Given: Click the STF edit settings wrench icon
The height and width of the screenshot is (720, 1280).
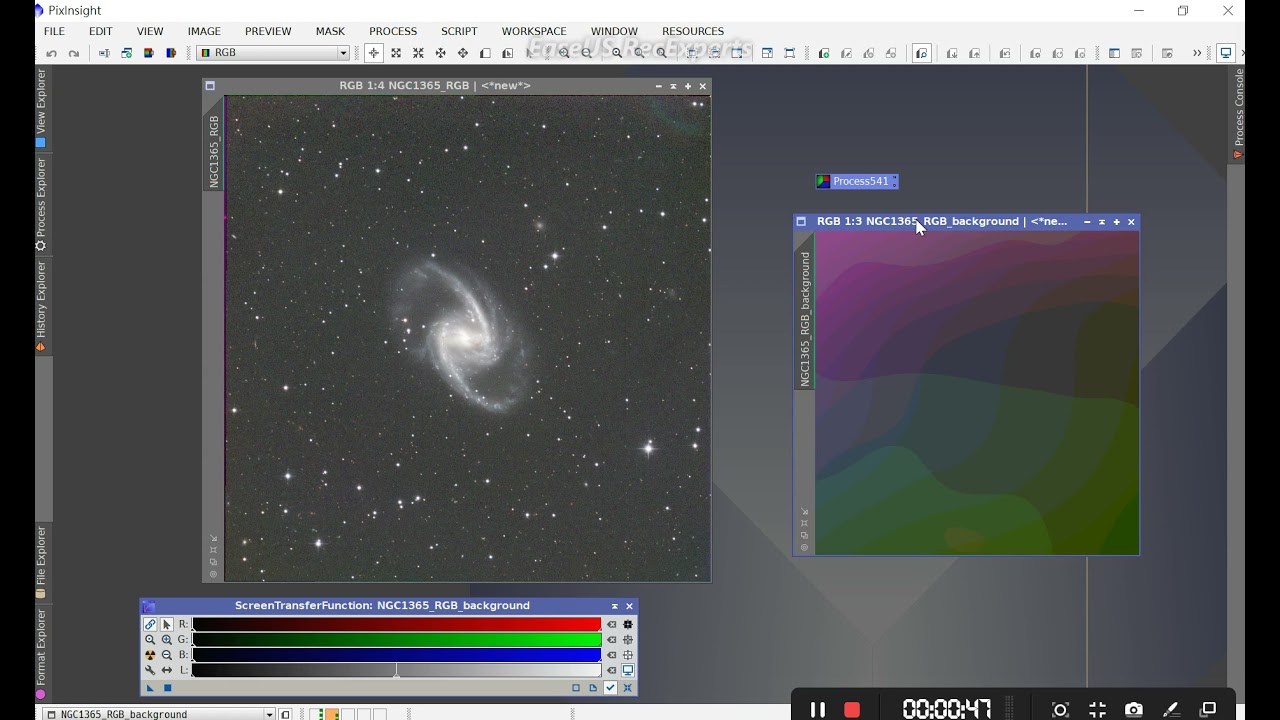Looking at the screenshot, I should (x=150, y=671).
